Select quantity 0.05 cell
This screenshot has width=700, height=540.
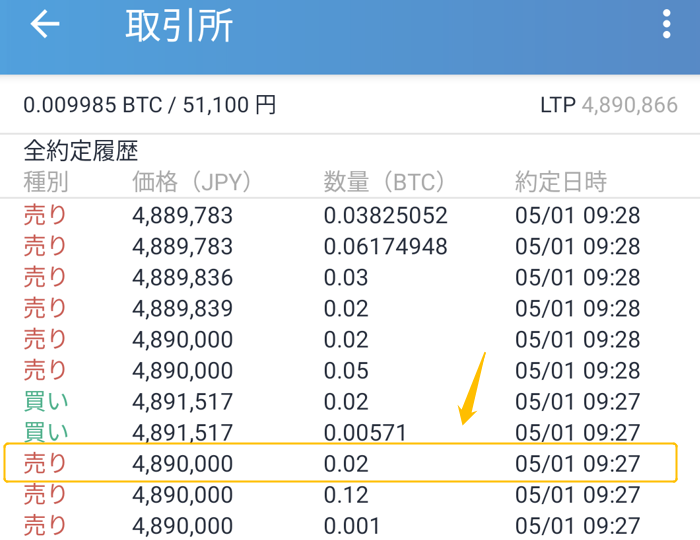[x=346, y=370]
